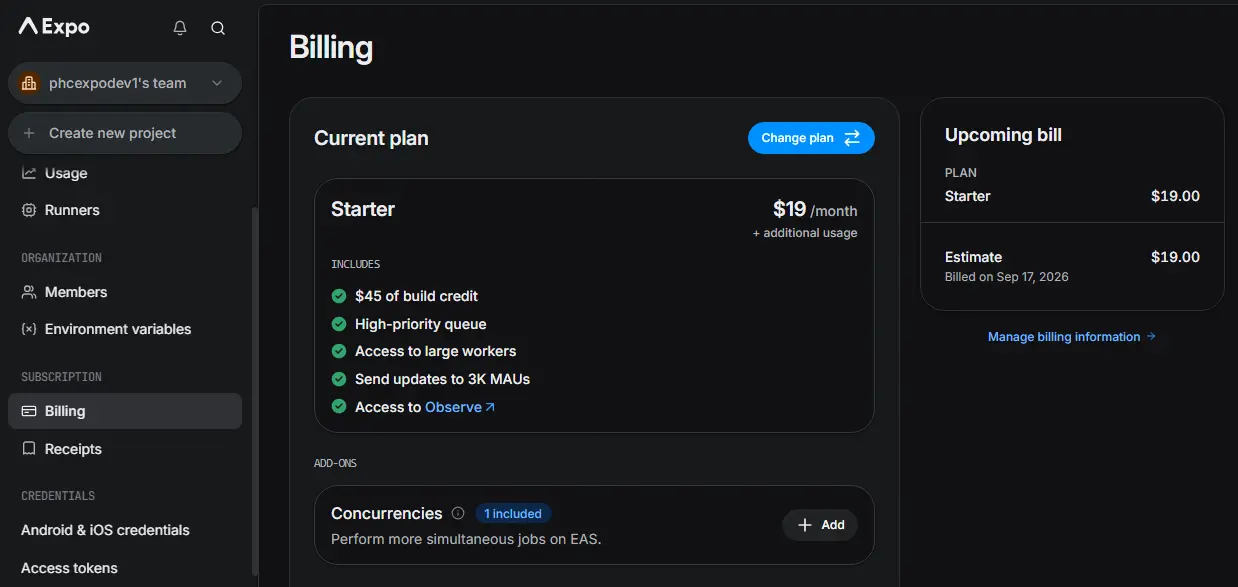
Task: Click the team building avatar icon
Action: pyautogui.click(x=29, y=83)
